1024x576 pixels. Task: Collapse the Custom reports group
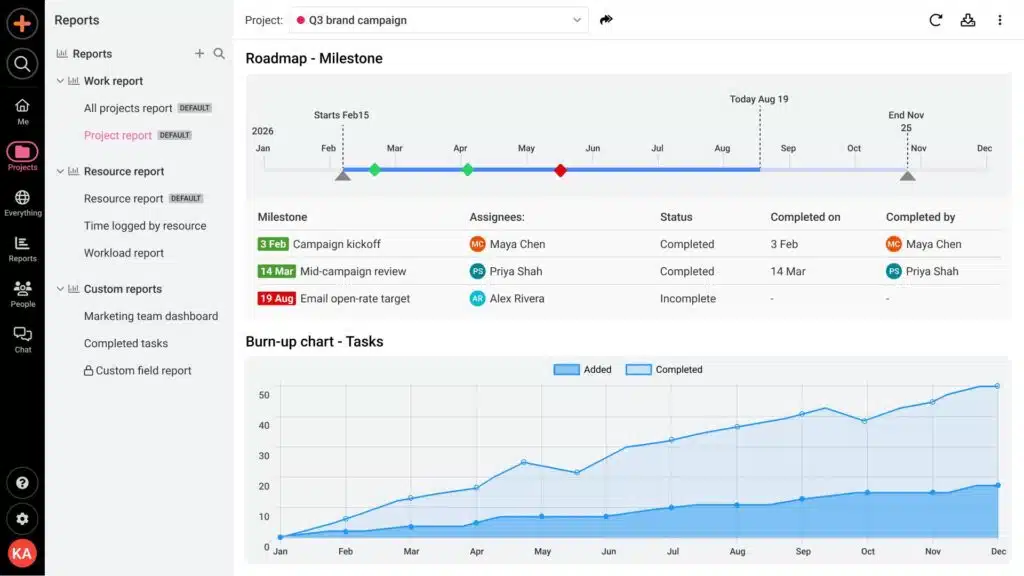[60, 289]
